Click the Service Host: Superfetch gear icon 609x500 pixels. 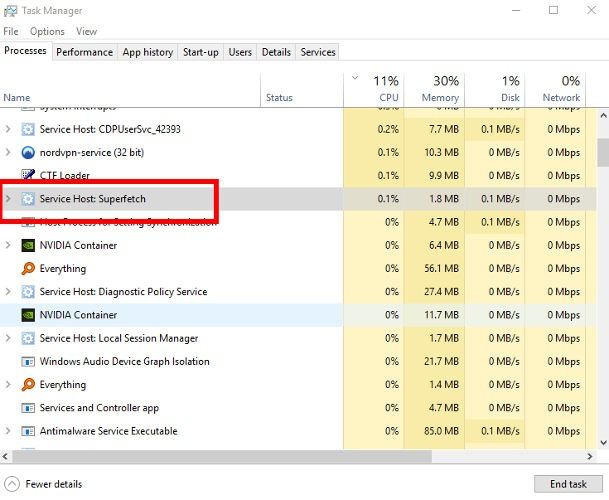28,199
